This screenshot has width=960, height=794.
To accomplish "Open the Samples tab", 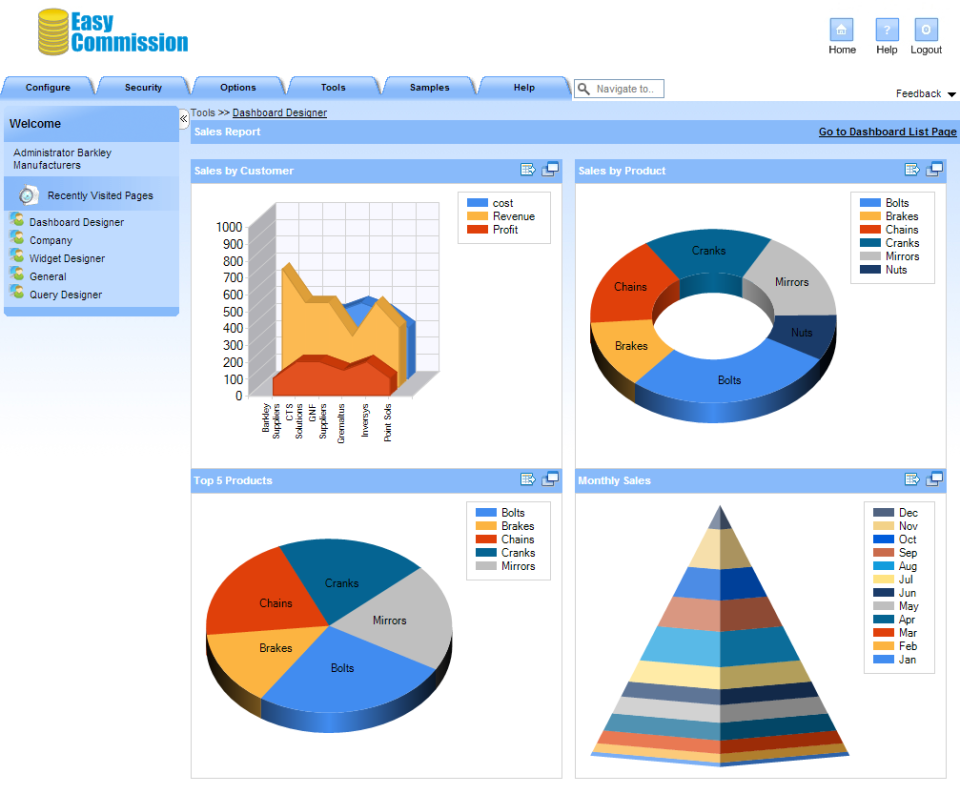I will pyautogui.click(x=428, y=87).
